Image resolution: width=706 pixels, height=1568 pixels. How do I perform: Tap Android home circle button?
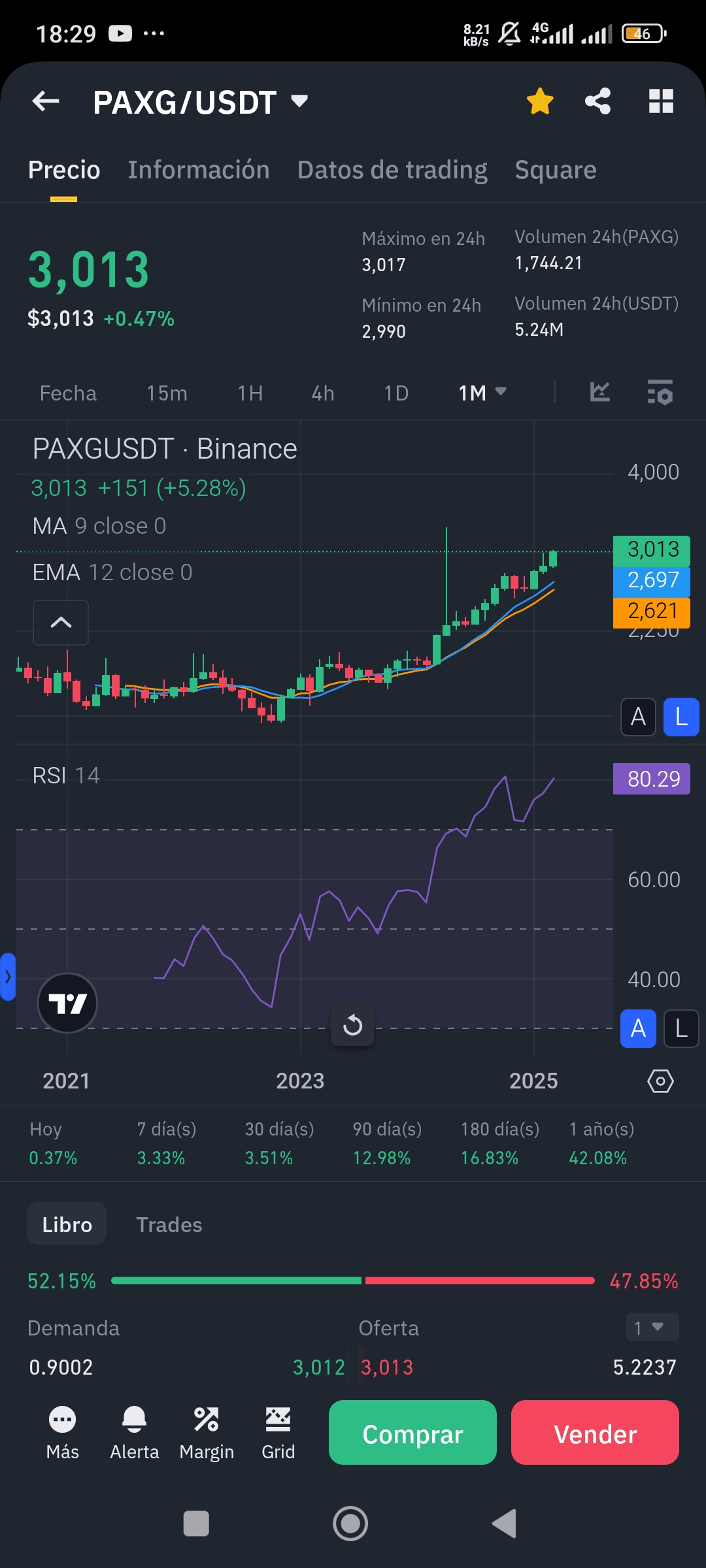(350, 1523)
